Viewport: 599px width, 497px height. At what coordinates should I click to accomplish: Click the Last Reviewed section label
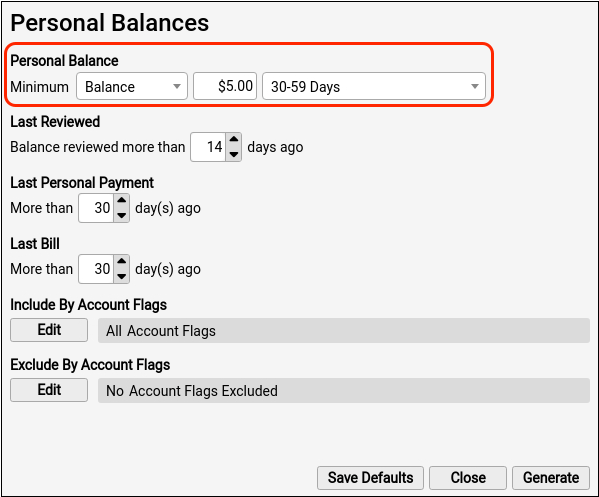tap(55, 121)
